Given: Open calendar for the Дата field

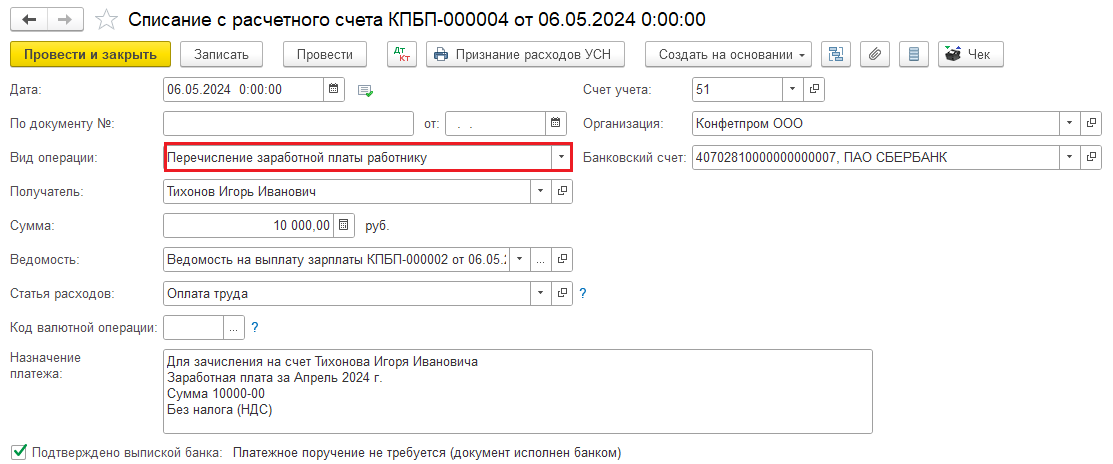Looking at the screenshot, I should pos(334,89).
